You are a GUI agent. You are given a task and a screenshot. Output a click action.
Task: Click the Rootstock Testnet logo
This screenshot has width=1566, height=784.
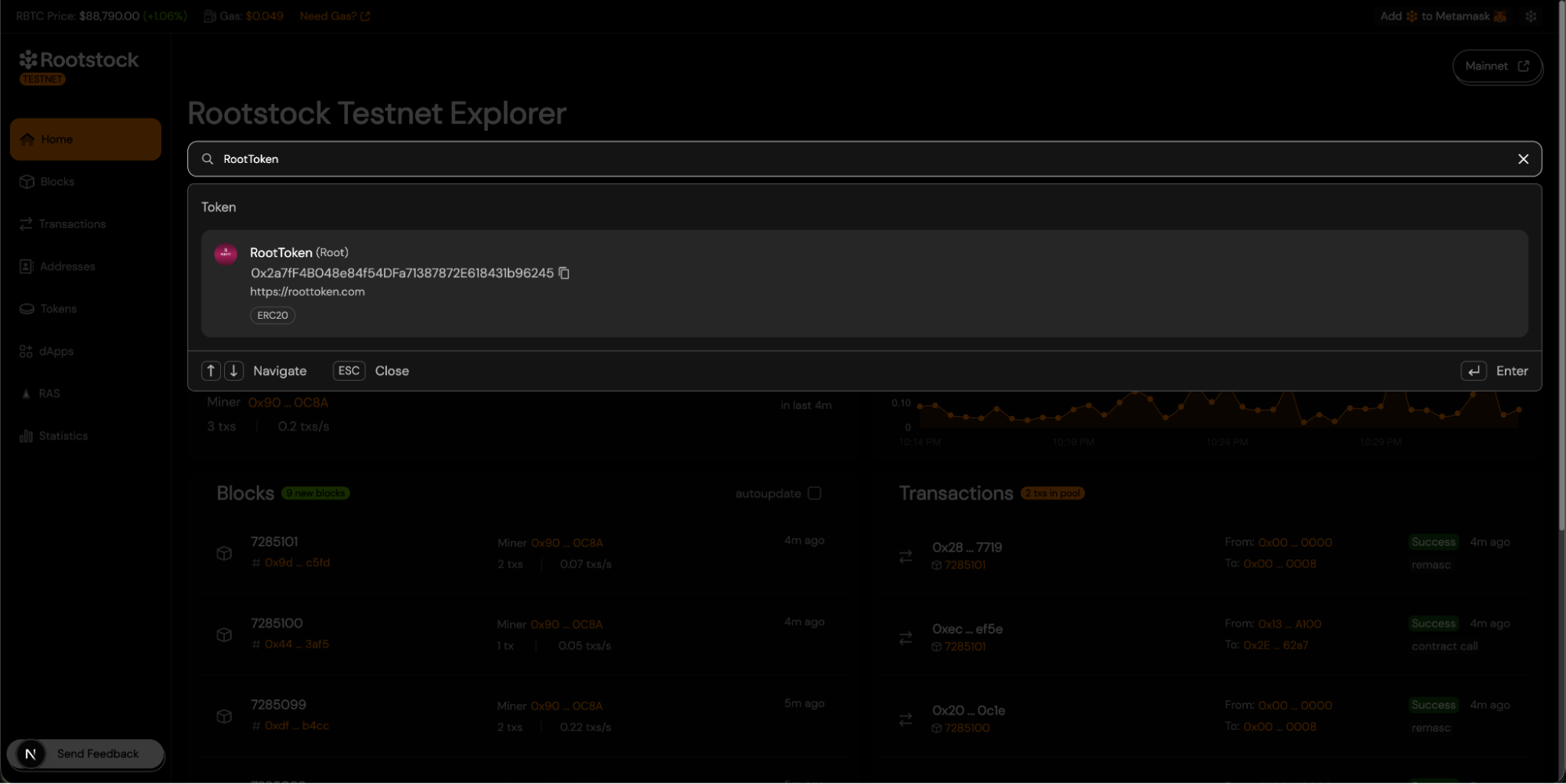[78, 67]
